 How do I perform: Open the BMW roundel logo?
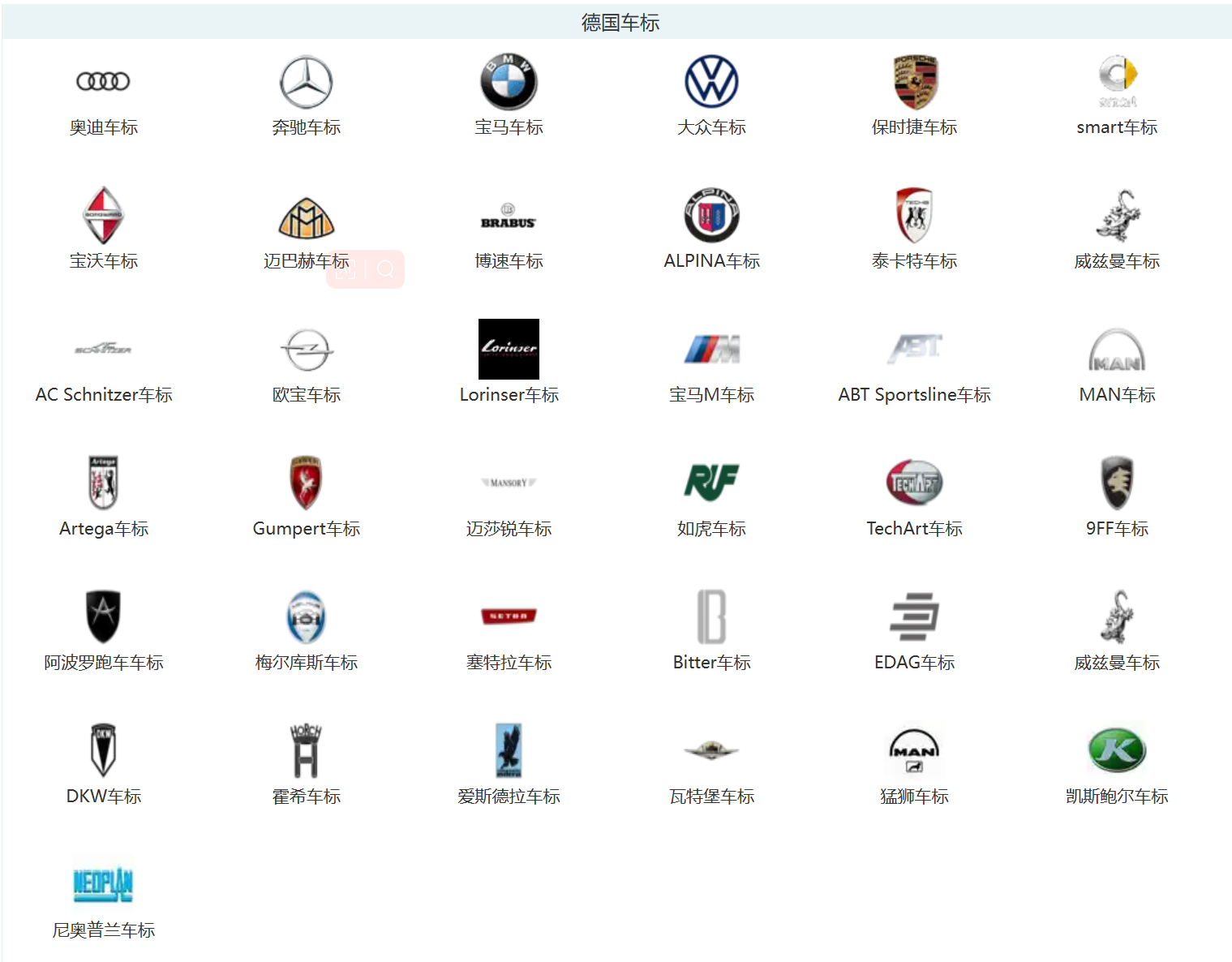(509, 82)
